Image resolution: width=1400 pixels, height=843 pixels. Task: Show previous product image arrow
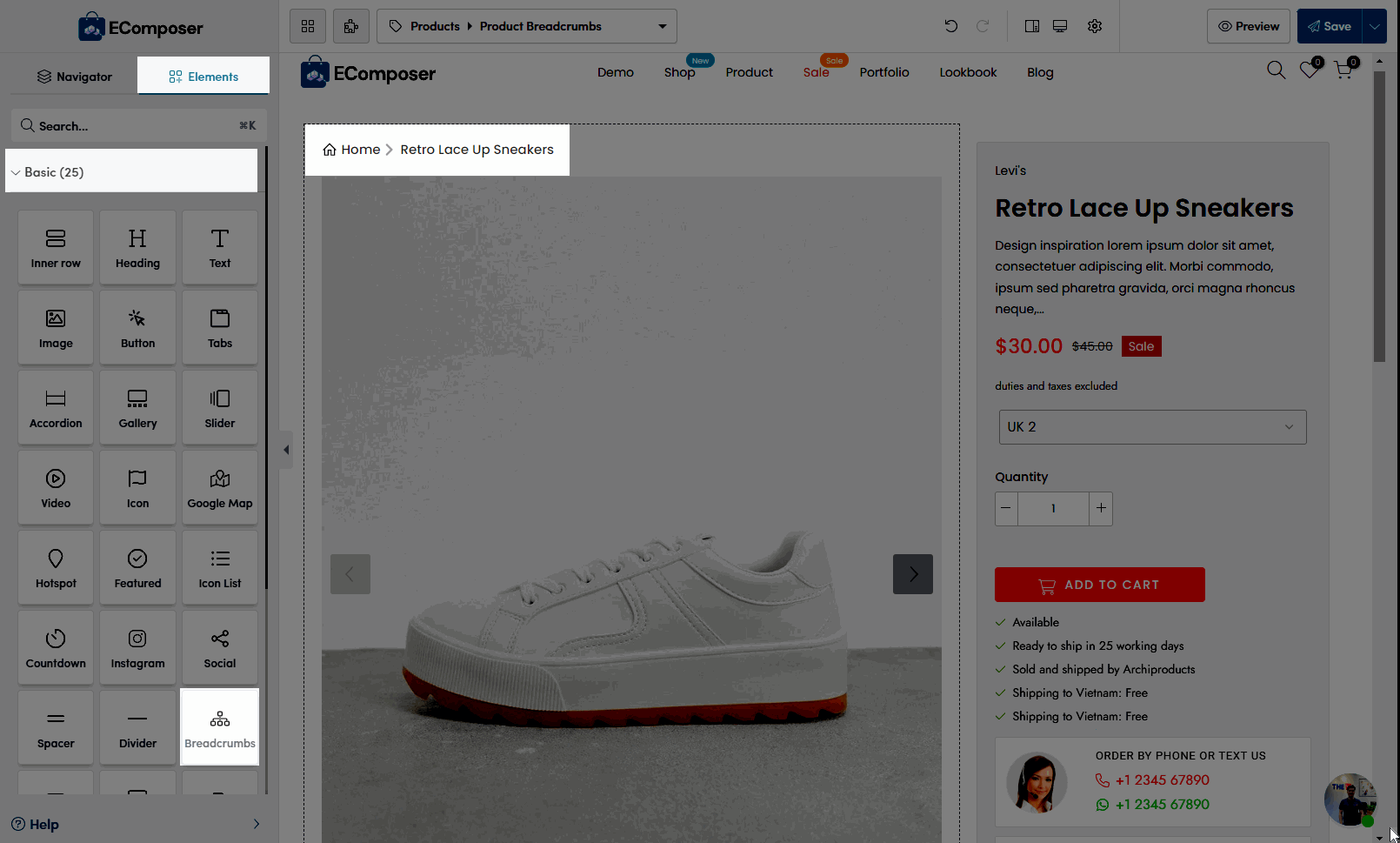(350, 574)
